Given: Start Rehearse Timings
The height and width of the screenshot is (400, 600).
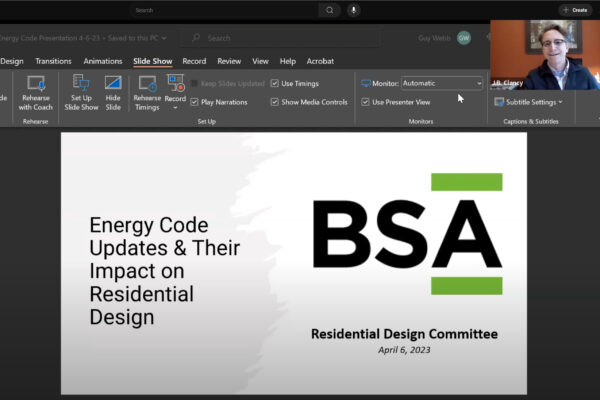Looking at the screenshot, I should click(x=147, y=85).
